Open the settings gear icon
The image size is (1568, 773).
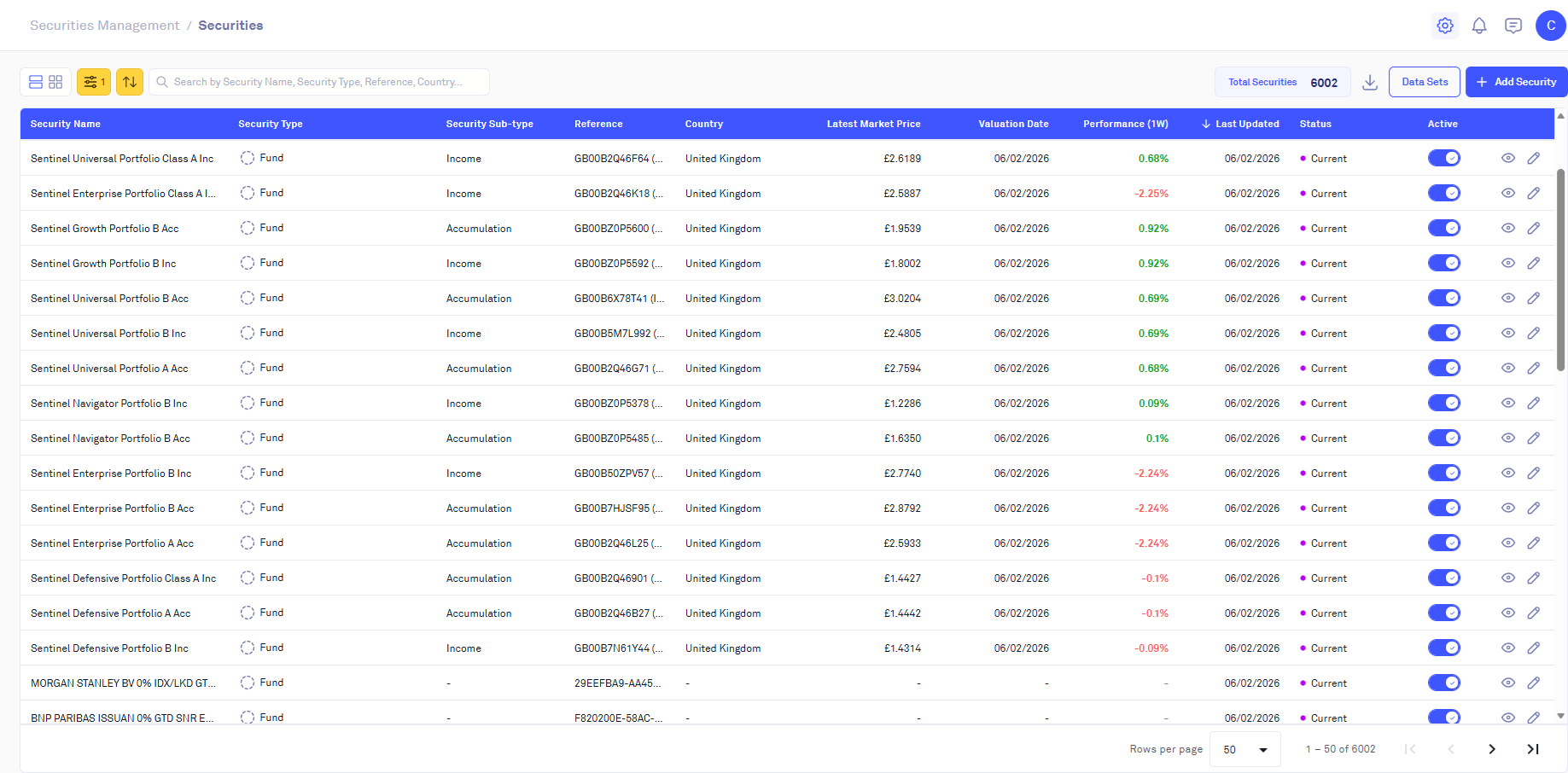tap(1444, 26)
